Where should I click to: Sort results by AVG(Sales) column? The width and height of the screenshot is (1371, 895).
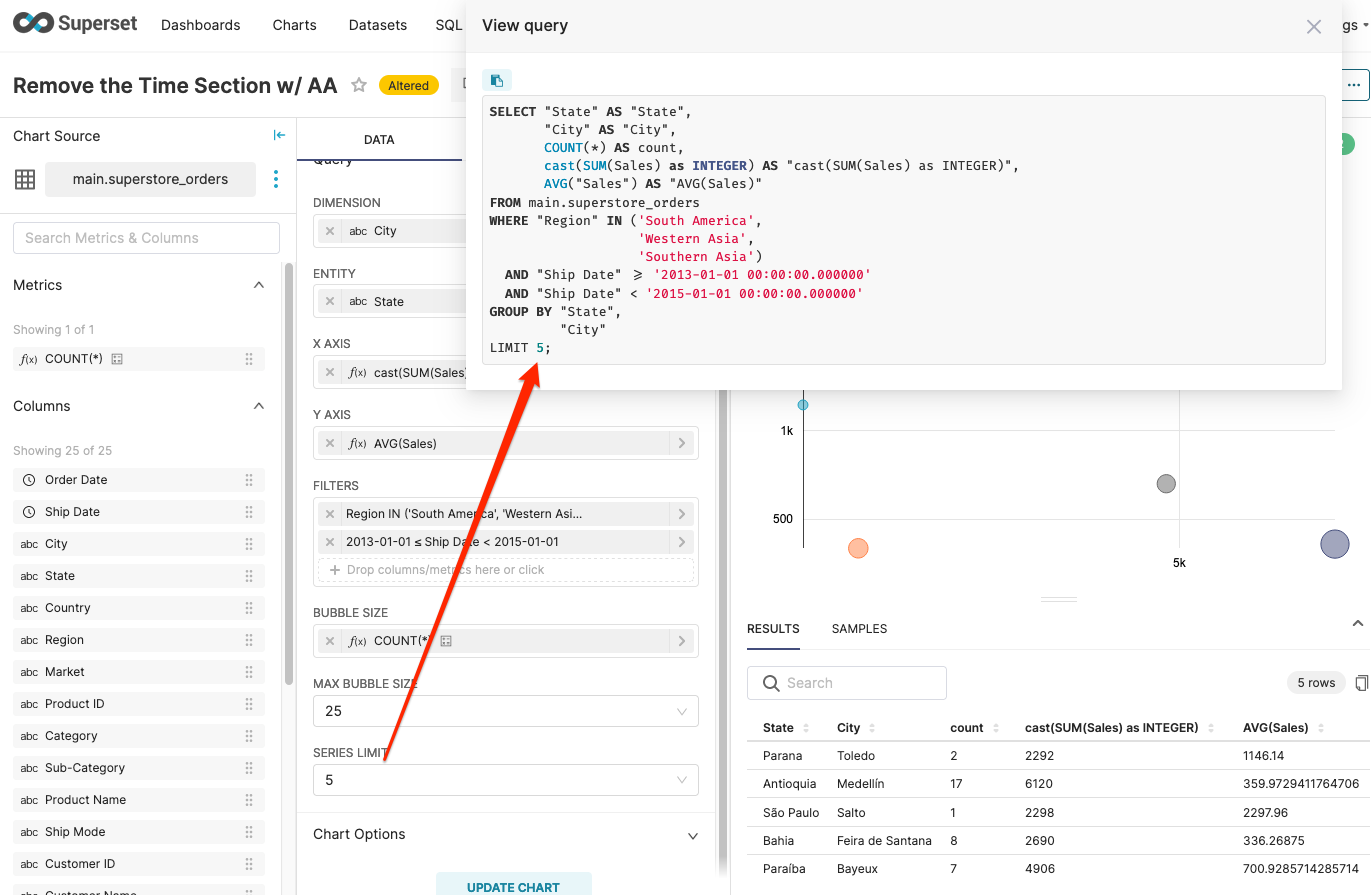pyautogui.click(x=1320, y=728)
